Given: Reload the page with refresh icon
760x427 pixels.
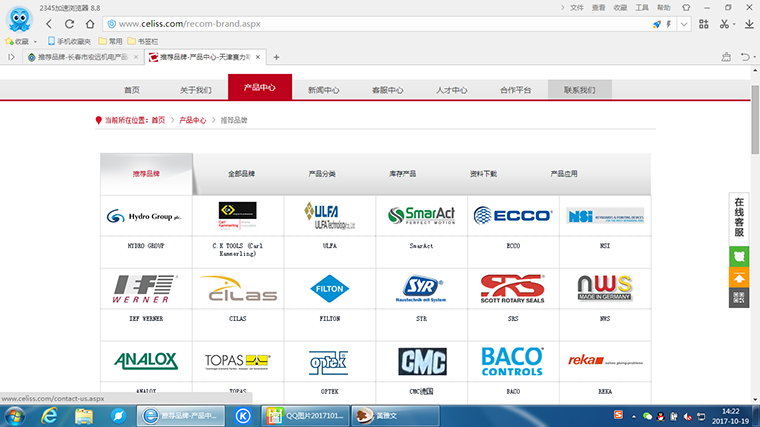Looking at the screenshot, I should (69, 24).
